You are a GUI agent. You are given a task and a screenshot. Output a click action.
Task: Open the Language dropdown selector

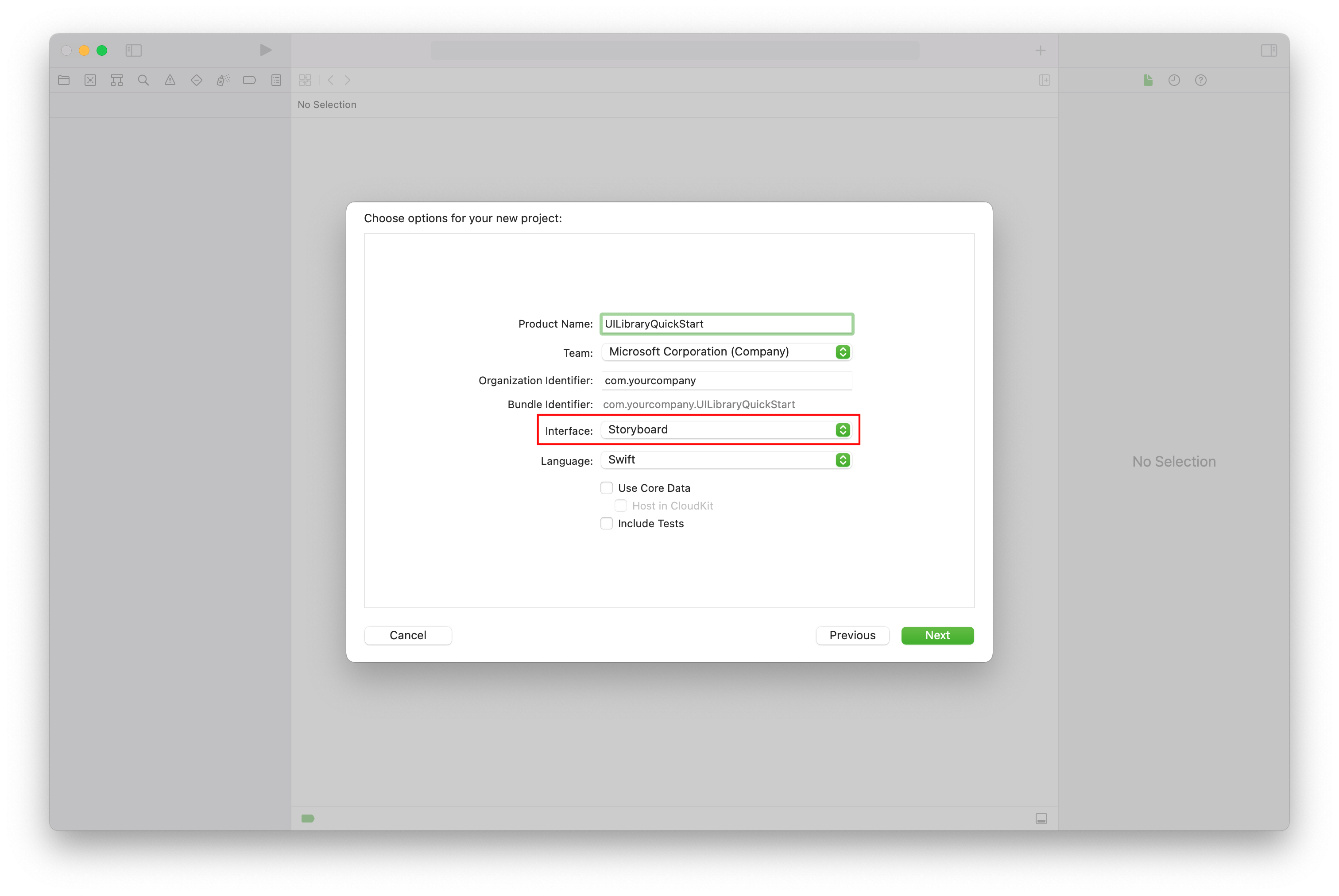(844, 459)
